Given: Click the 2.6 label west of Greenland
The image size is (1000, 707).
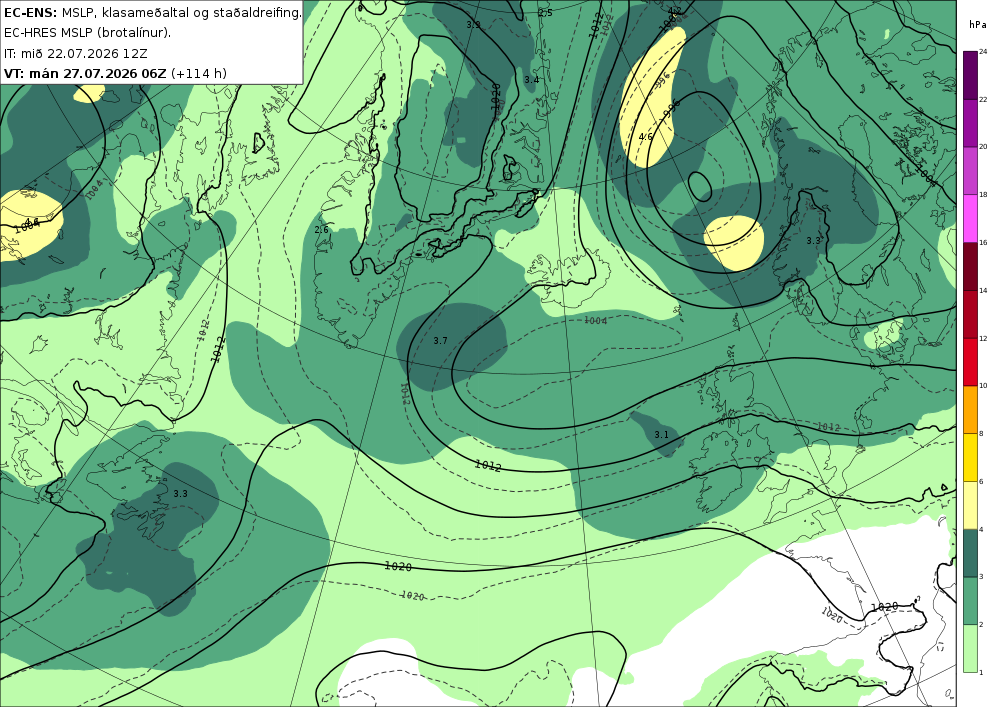Looking at the screenshot, I should coord(321,230).
